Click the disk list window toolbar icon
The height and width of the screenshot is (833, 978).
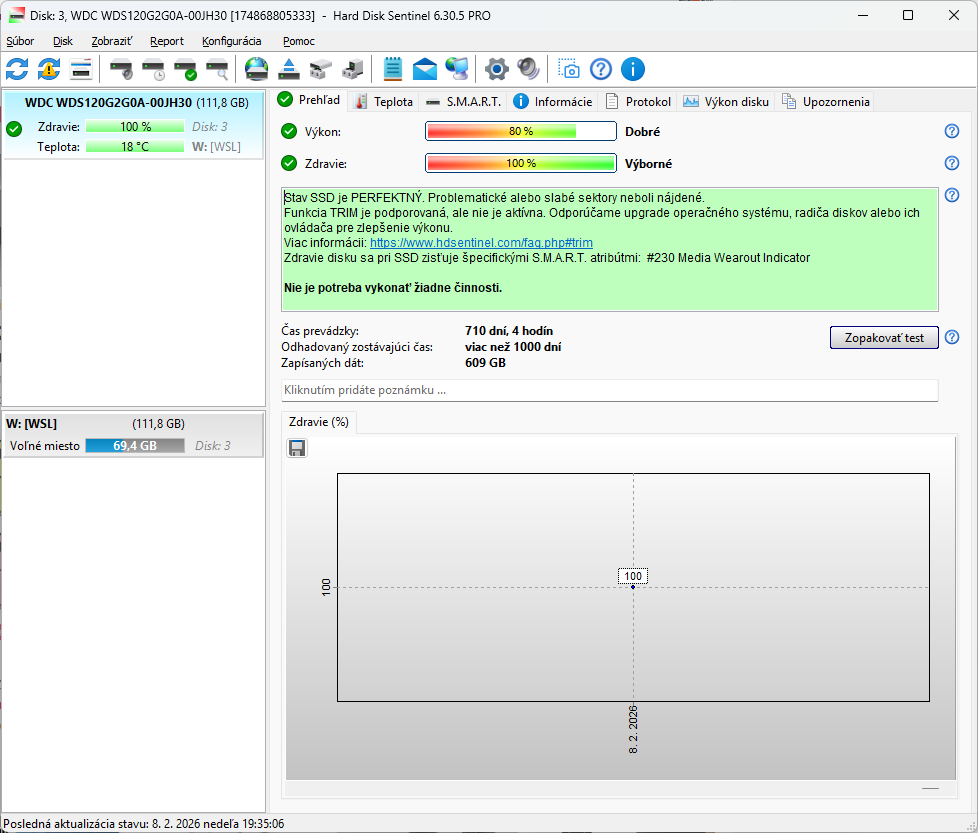coord(81,69)
